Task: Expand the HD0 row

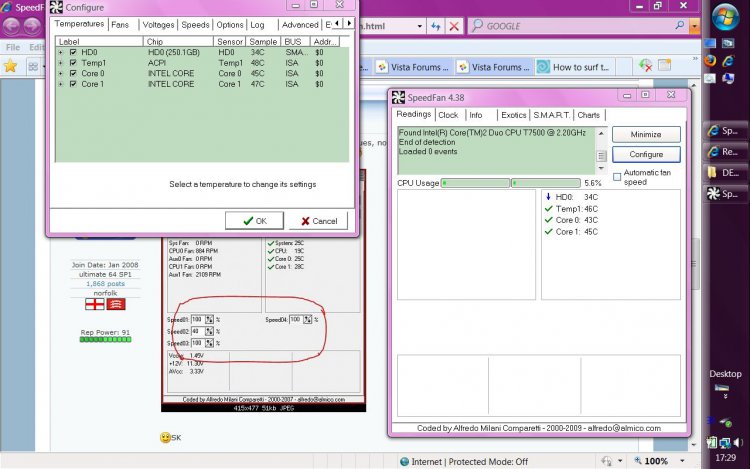Action: point(61,52)
